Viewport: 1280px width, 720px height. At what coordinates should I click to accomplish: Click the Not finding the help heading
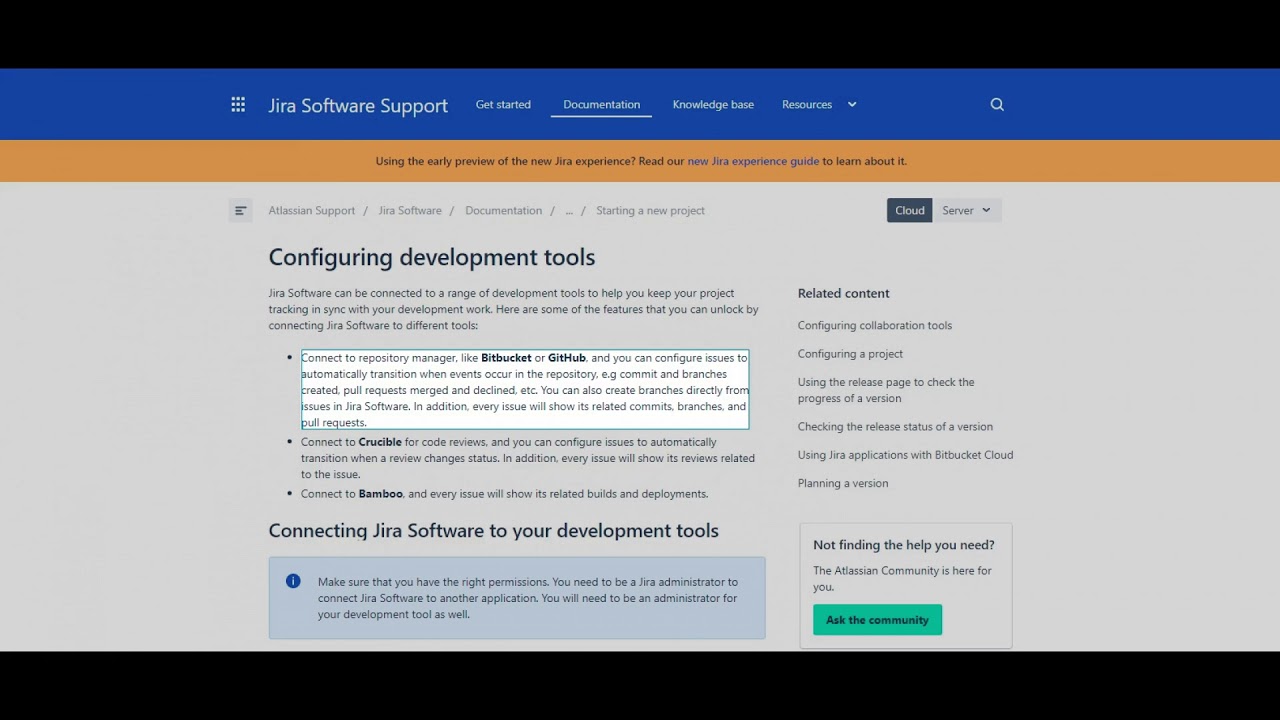point(904,545)
